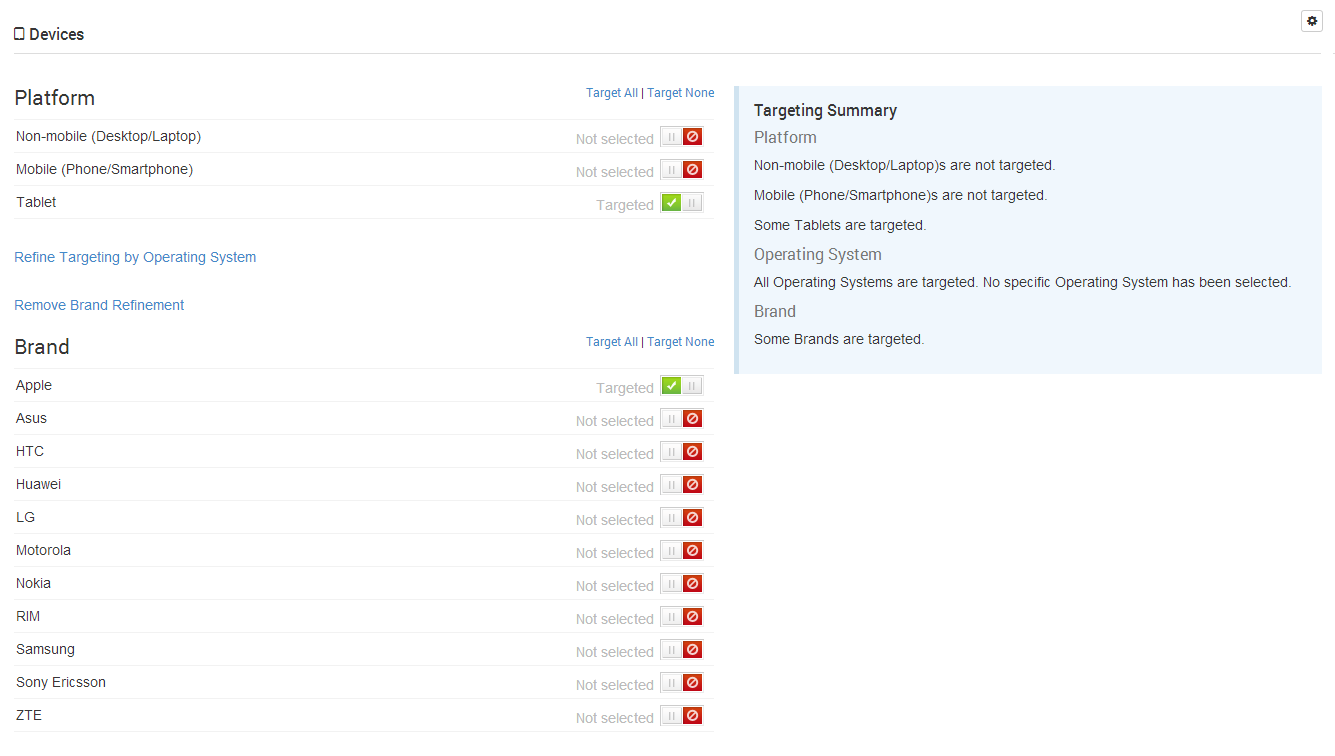Enable targeting via grey half of Non-mobile toggle
The width and height of the screenshot is (1335, 756).
pos(671,137)
